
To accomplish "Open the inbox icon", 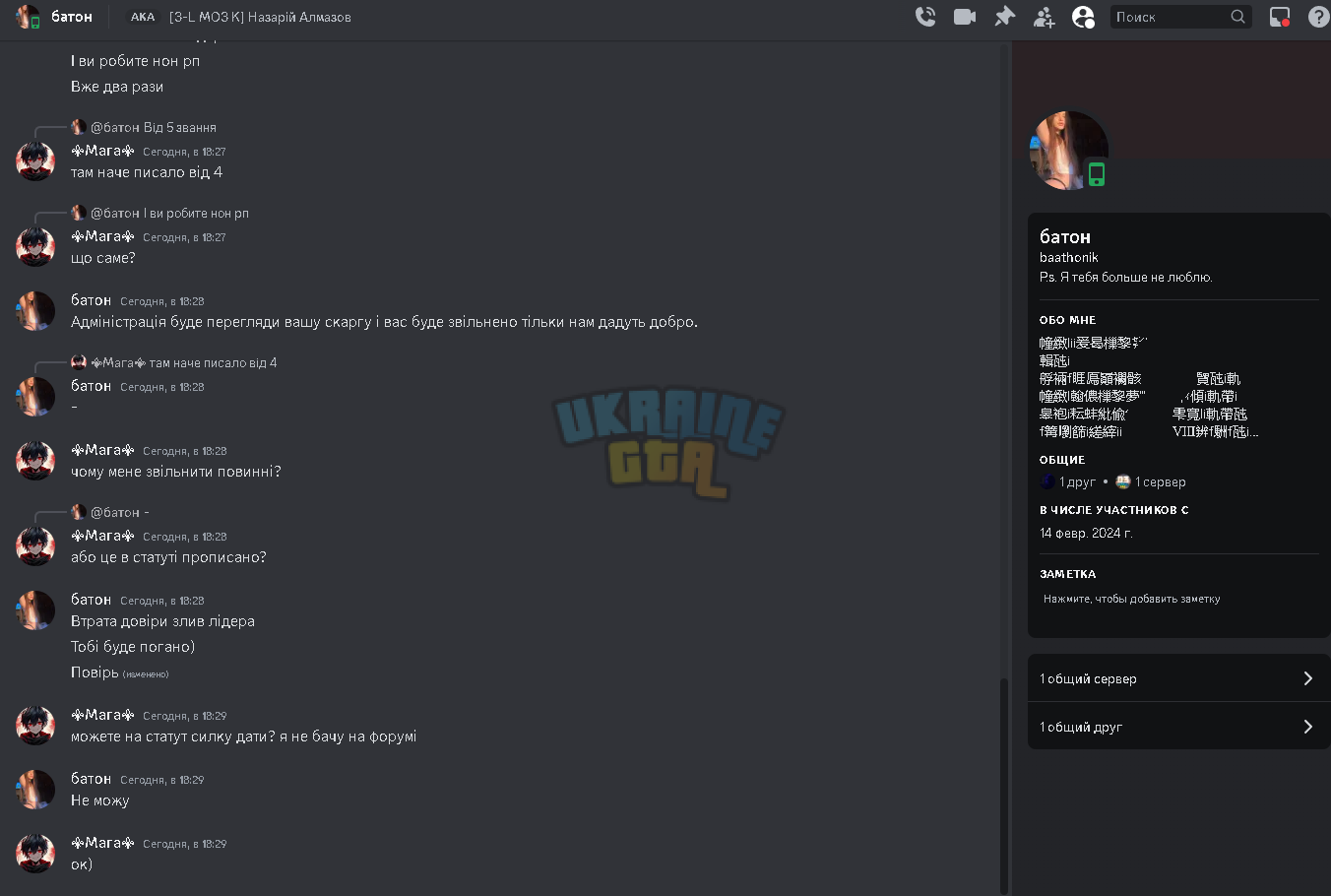I will [x=1280, y=17].
